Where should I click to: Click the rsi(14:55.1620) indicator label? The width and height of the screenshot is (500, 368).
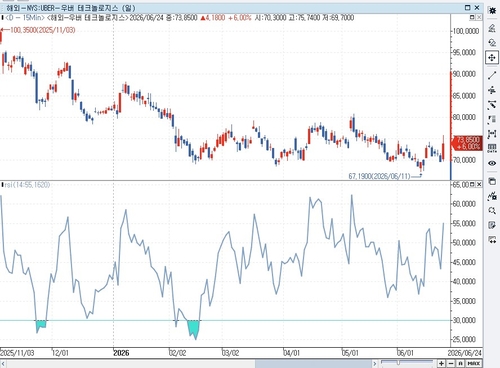pyautogui.click(x=27, y=185)
